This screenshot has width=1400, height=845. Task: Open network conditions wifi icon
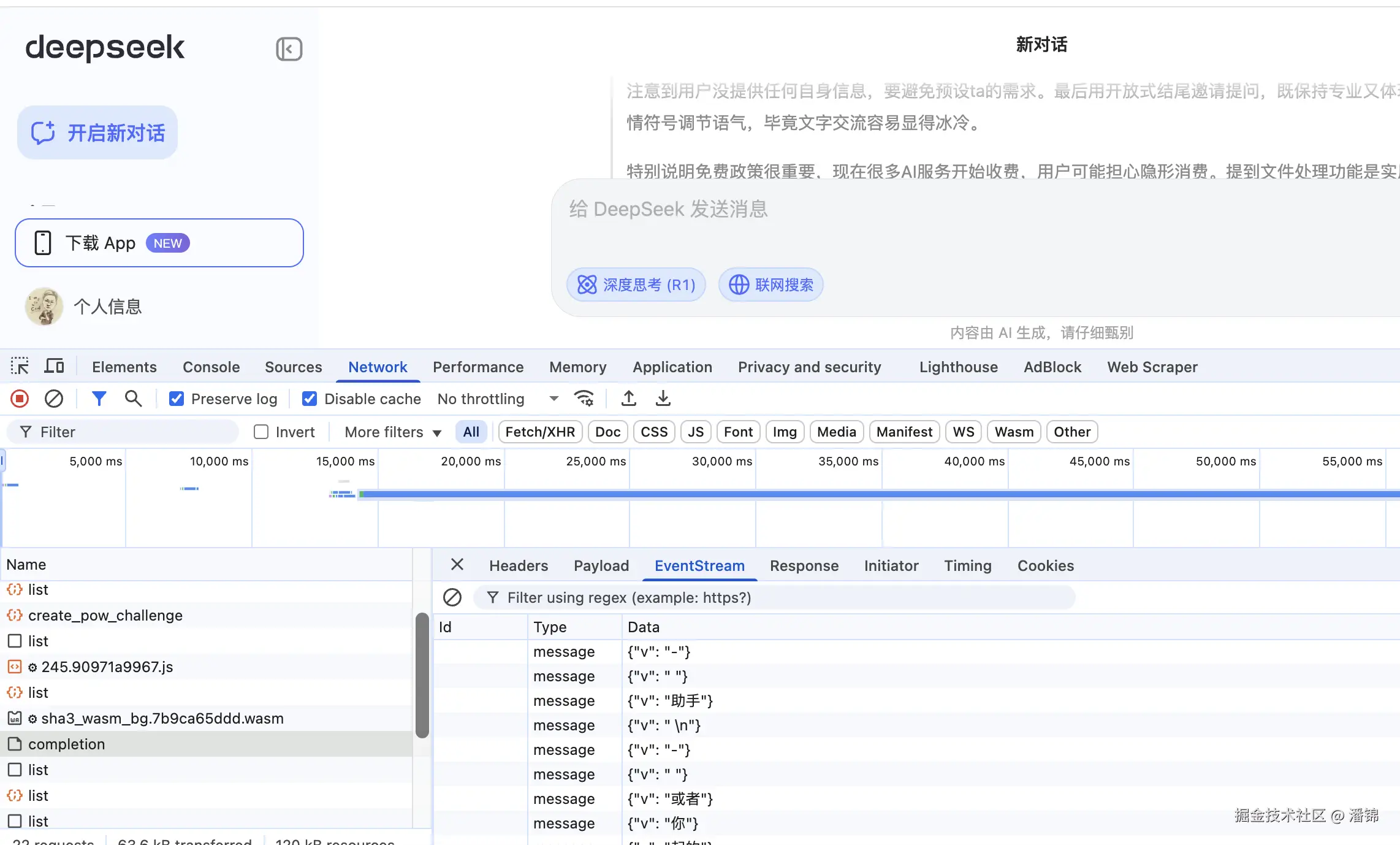pos(584,399)
